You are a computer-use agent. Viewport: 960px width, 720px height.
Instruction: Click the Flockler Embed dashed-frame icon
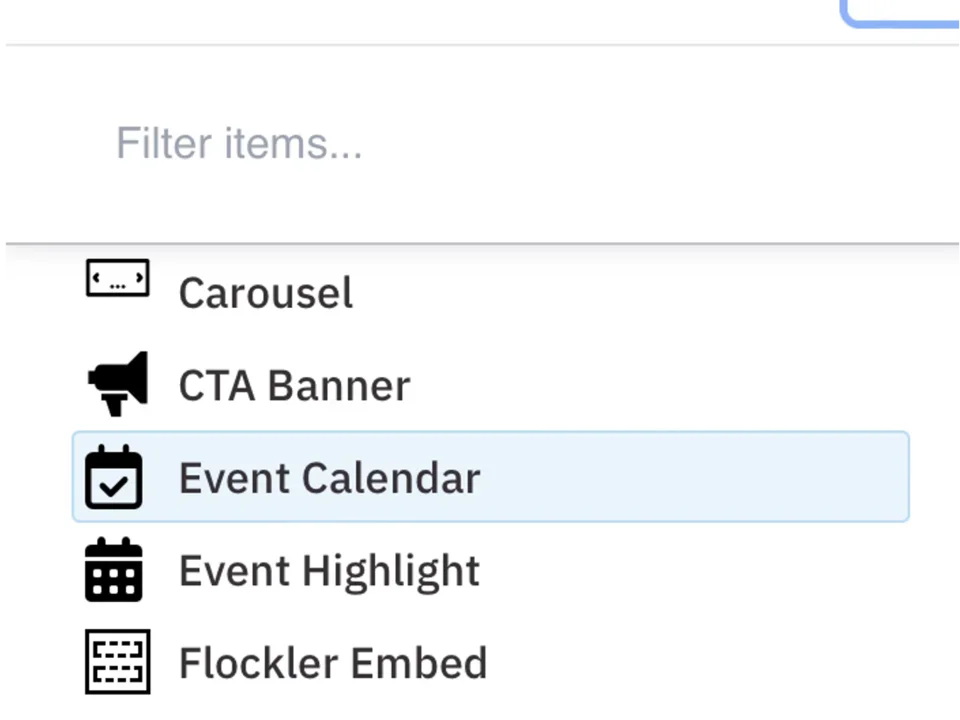(118, 661)
